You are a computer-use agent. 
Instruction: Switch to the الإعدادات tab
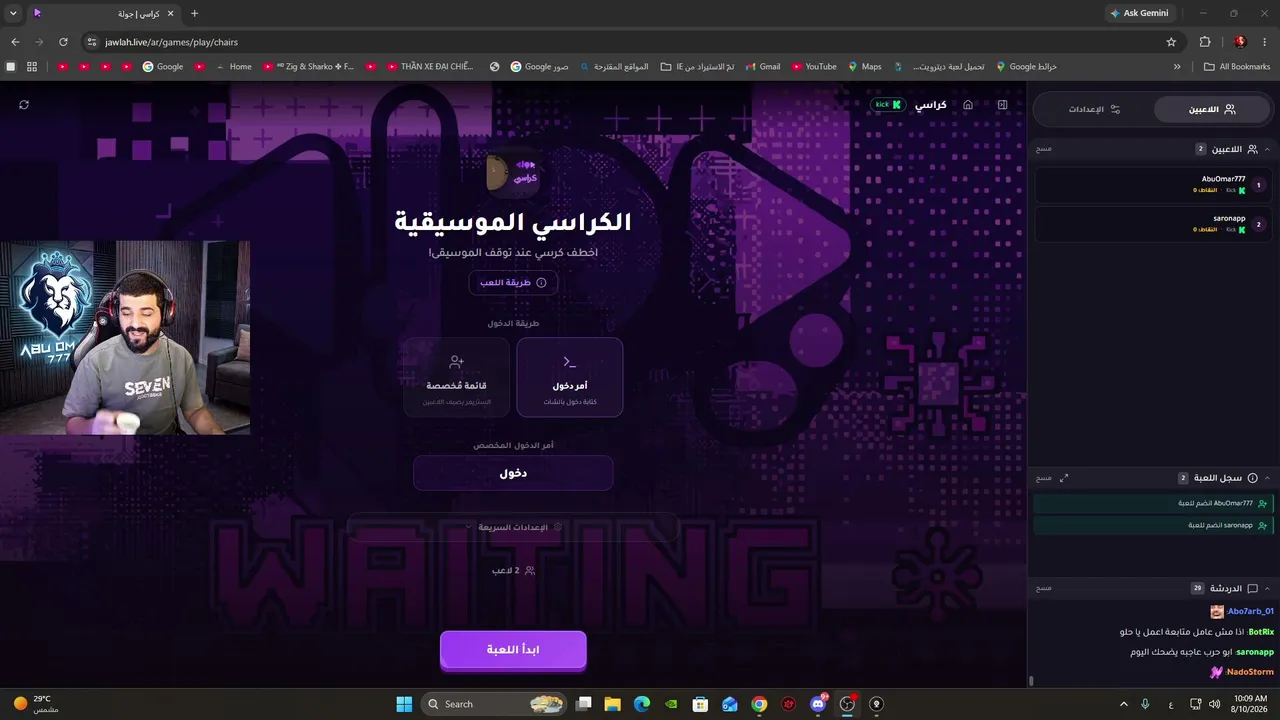pyautogui.click(x=1094, y=109)
